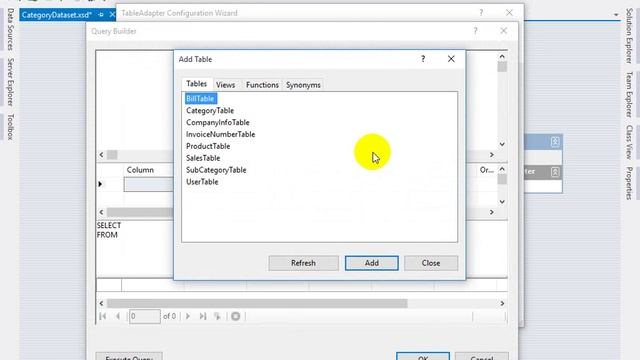640x360 pixels.
Task: Select ProductTable entry
Action: click(x=208, y=146)
